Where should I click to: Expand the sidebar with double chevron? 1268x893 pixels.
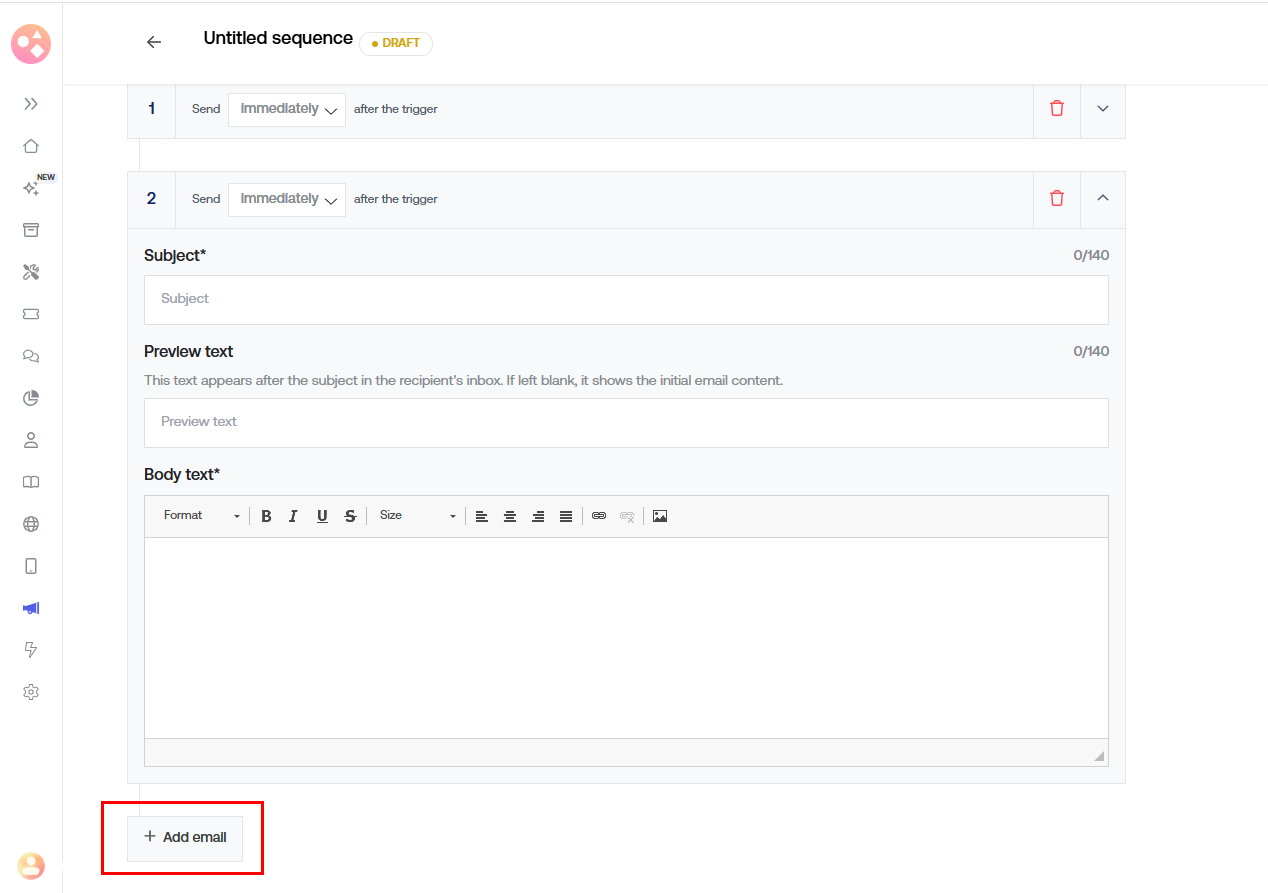pyautogui.click(x=31, y=104)
